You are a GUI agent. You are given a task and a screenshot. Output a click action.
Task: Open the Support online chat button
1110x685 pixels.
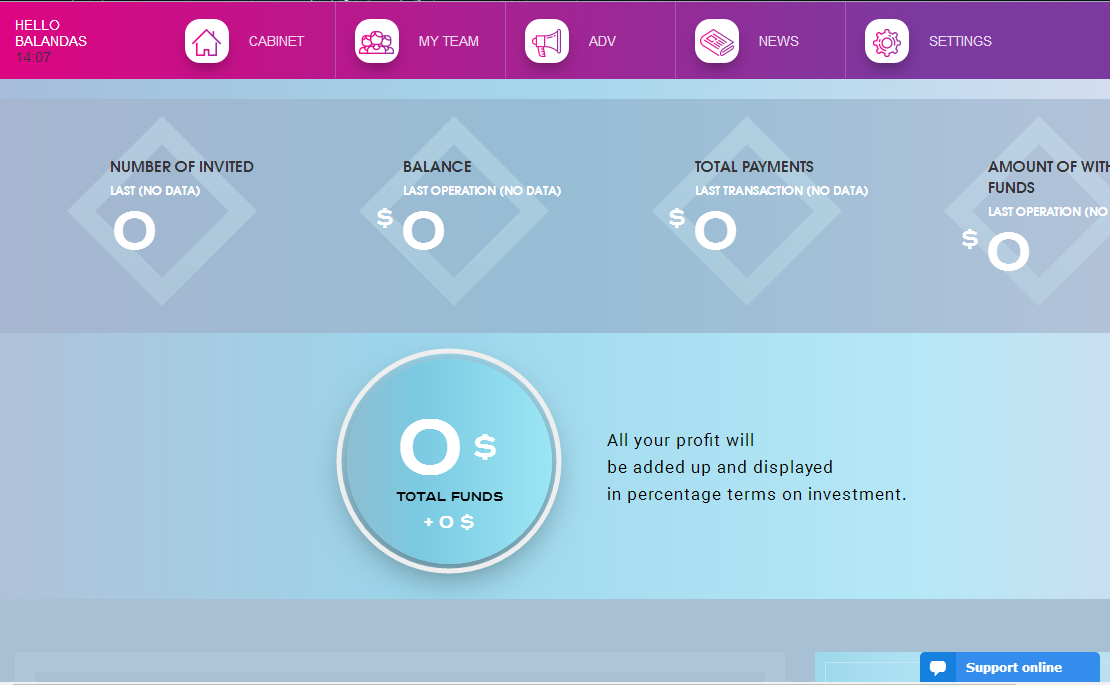[x=1012, y=668]
